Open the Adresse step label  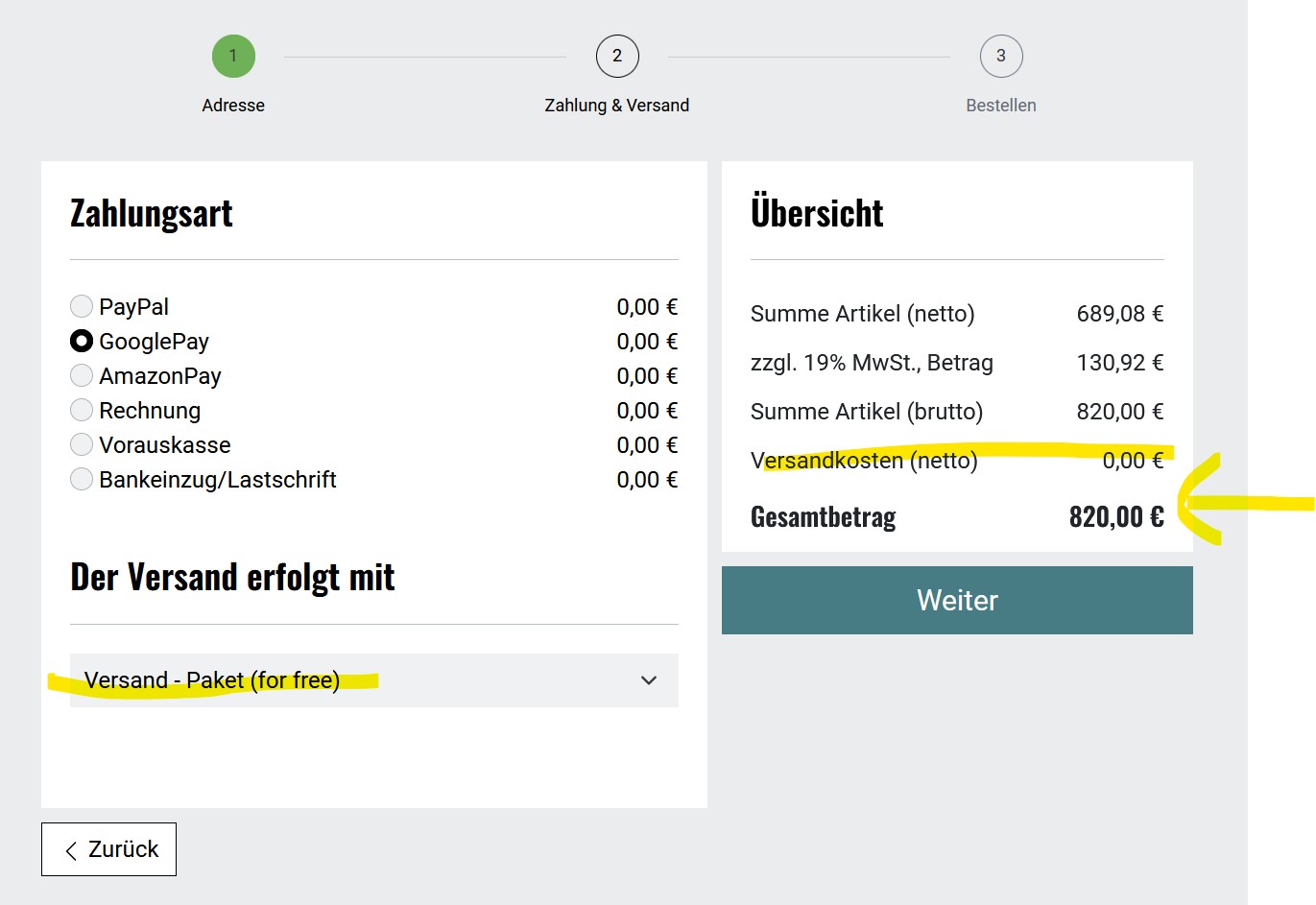(x=233, y=106)
